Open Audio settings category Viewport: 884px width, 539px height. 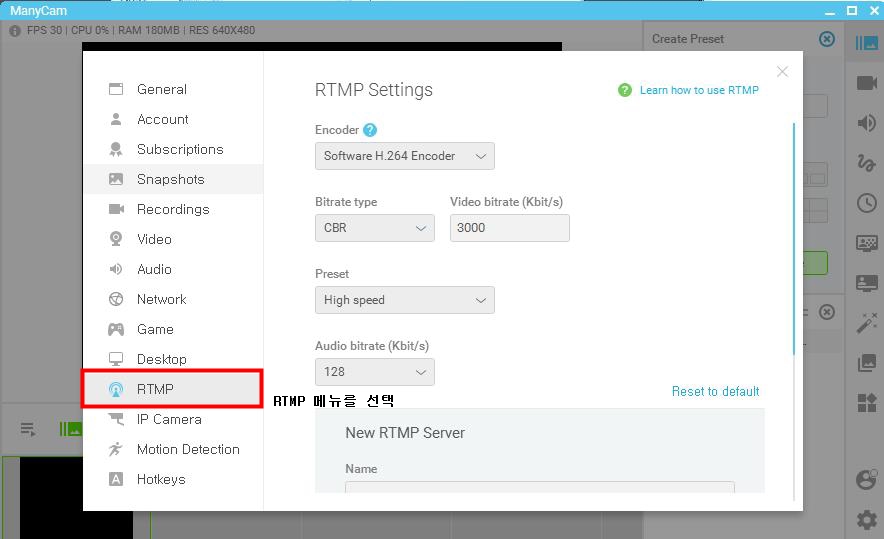click(x=173, y=269)
